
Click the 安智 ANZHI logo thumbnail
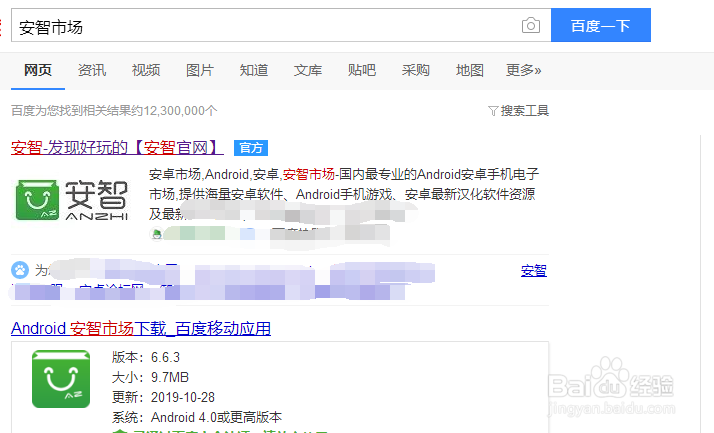pos(72,200)
